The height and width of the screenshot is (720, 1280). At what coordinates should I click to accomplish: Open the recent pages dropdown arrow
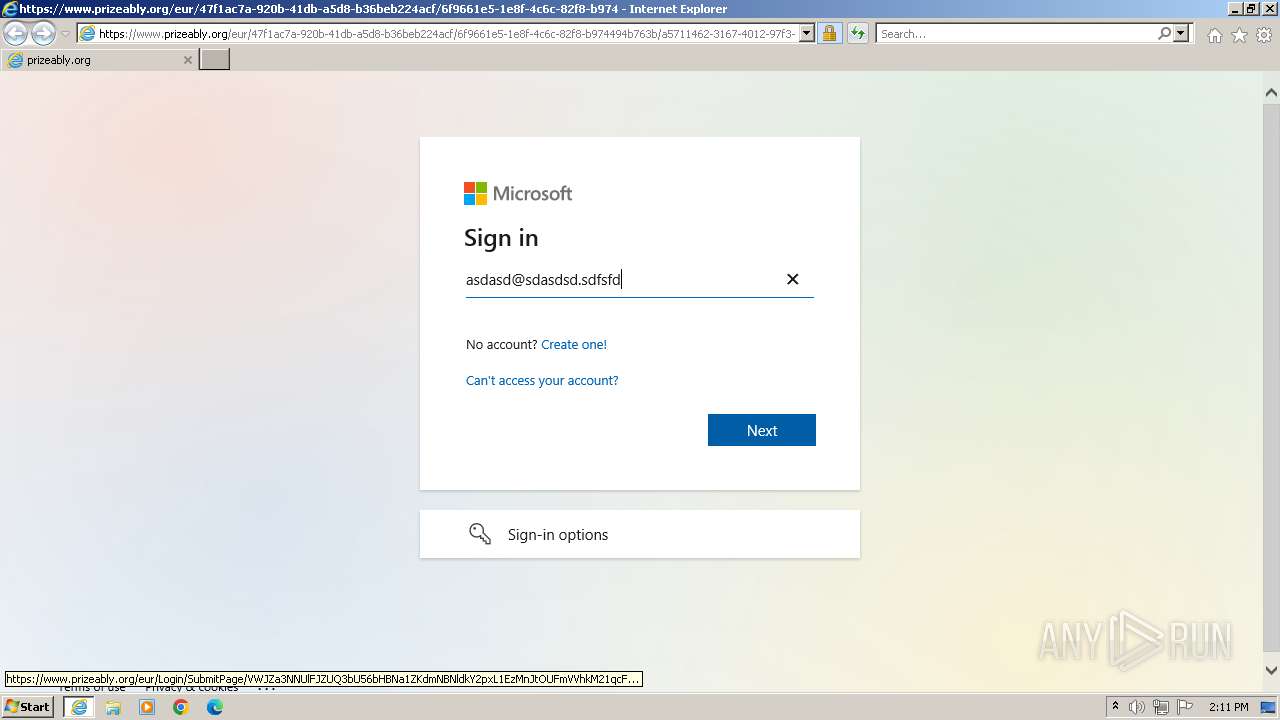(x=65, y=34)
